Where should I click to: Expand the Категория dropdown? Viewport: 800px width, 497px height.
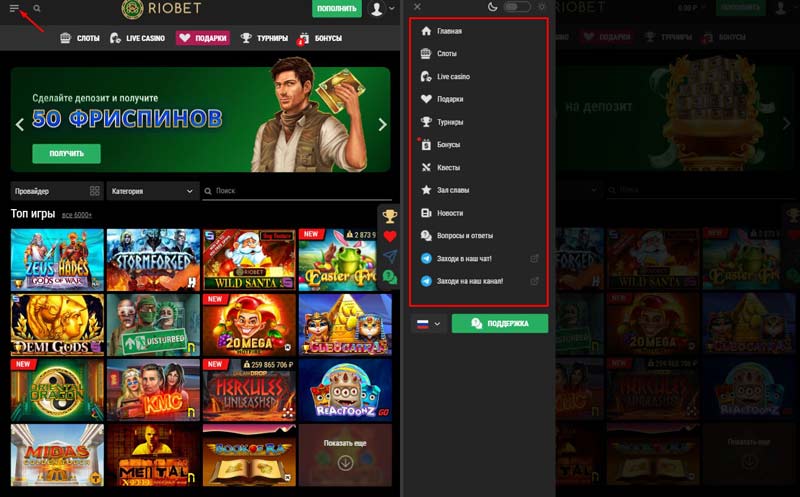[152, 190]
